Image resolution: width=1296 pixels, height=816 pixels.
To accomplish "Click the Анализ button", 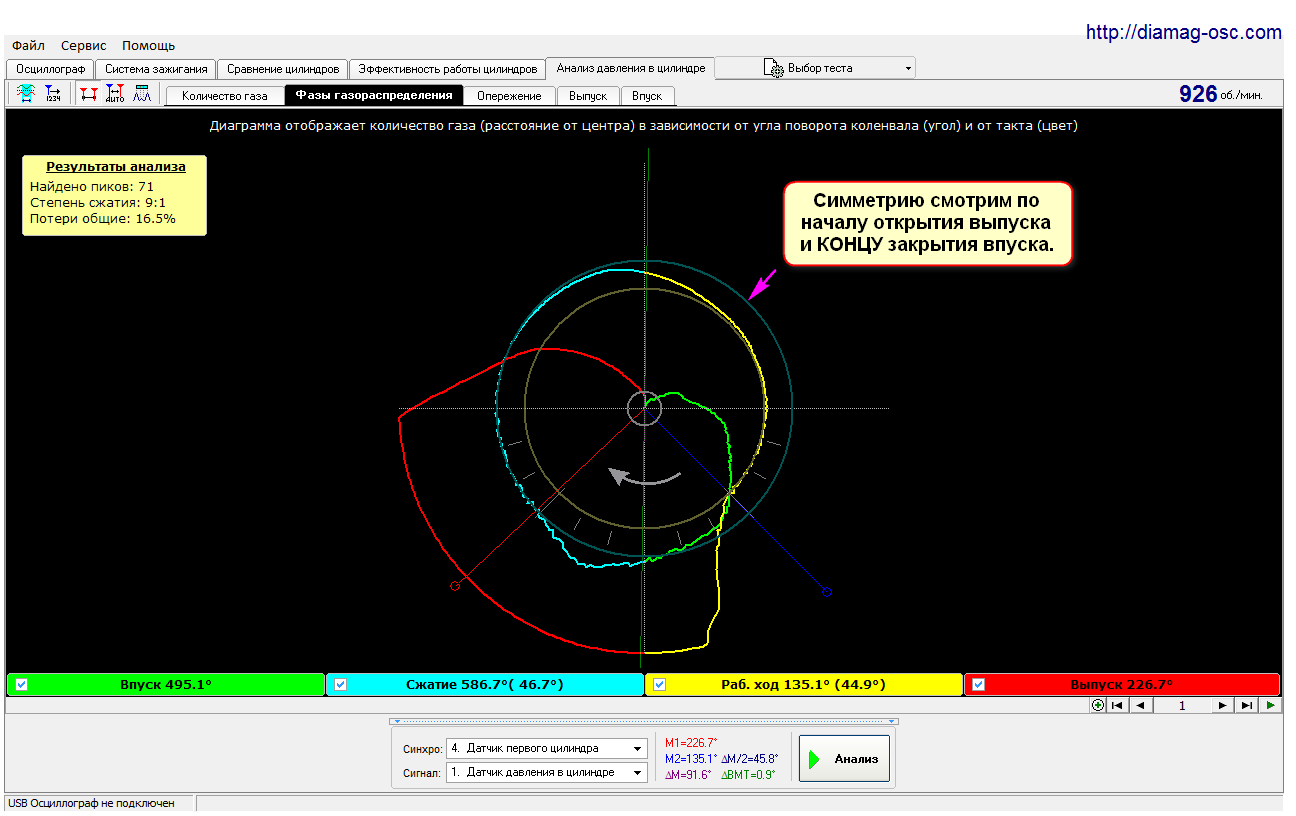I will point(844,759).
